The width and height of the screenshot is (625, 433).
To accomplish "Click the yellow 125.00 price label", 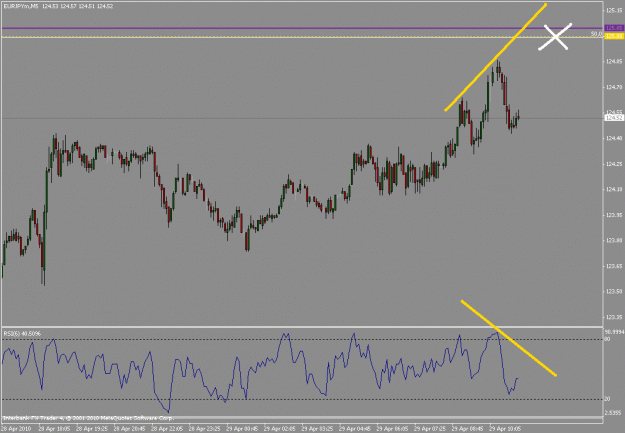I will tap(614, 36).
